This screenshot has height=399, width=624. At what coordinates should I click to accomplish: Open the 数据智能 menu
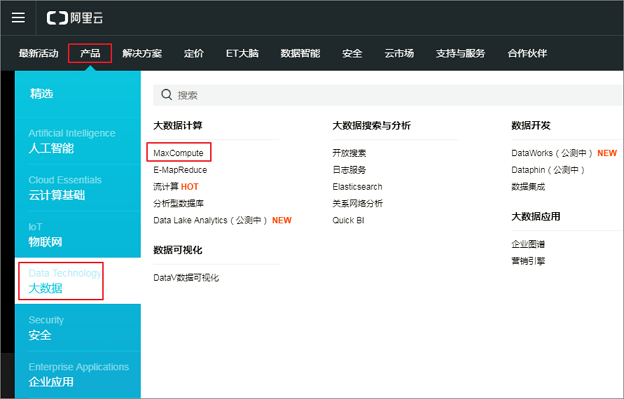(300, 53)
